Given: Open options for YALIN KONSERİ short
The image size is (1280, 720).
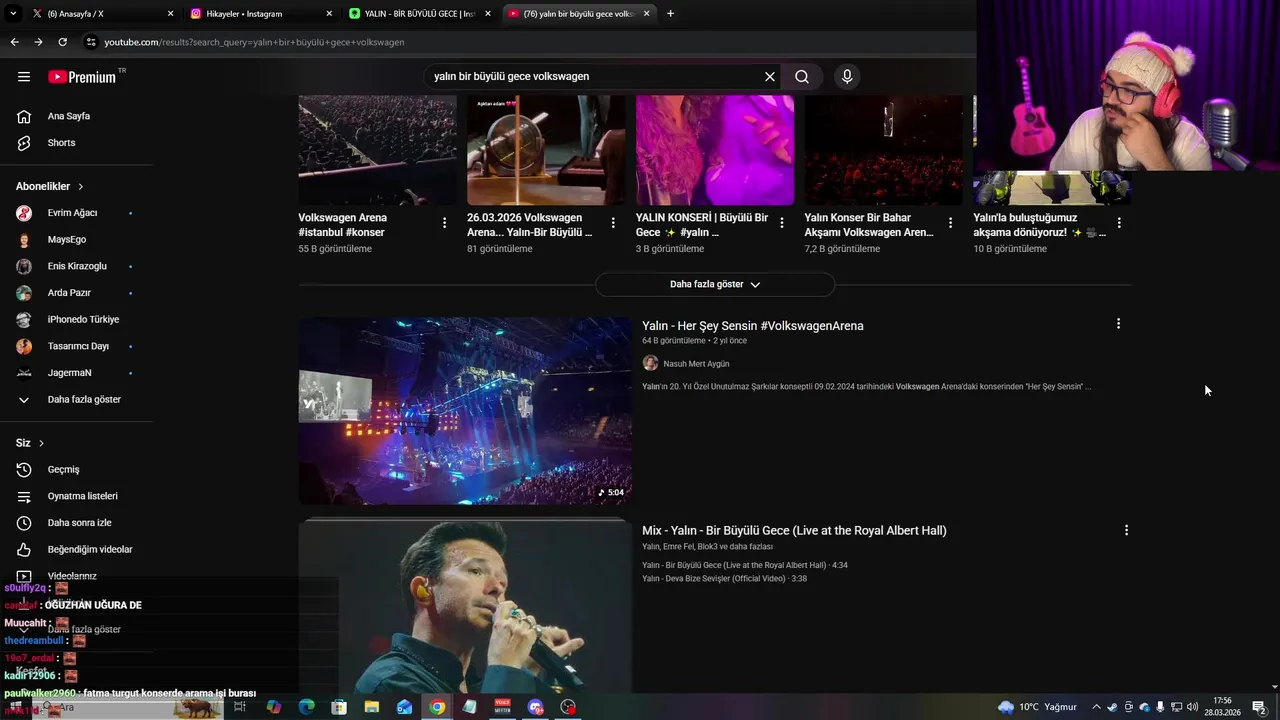Looking at the screenshot, I should coord(782,223).
